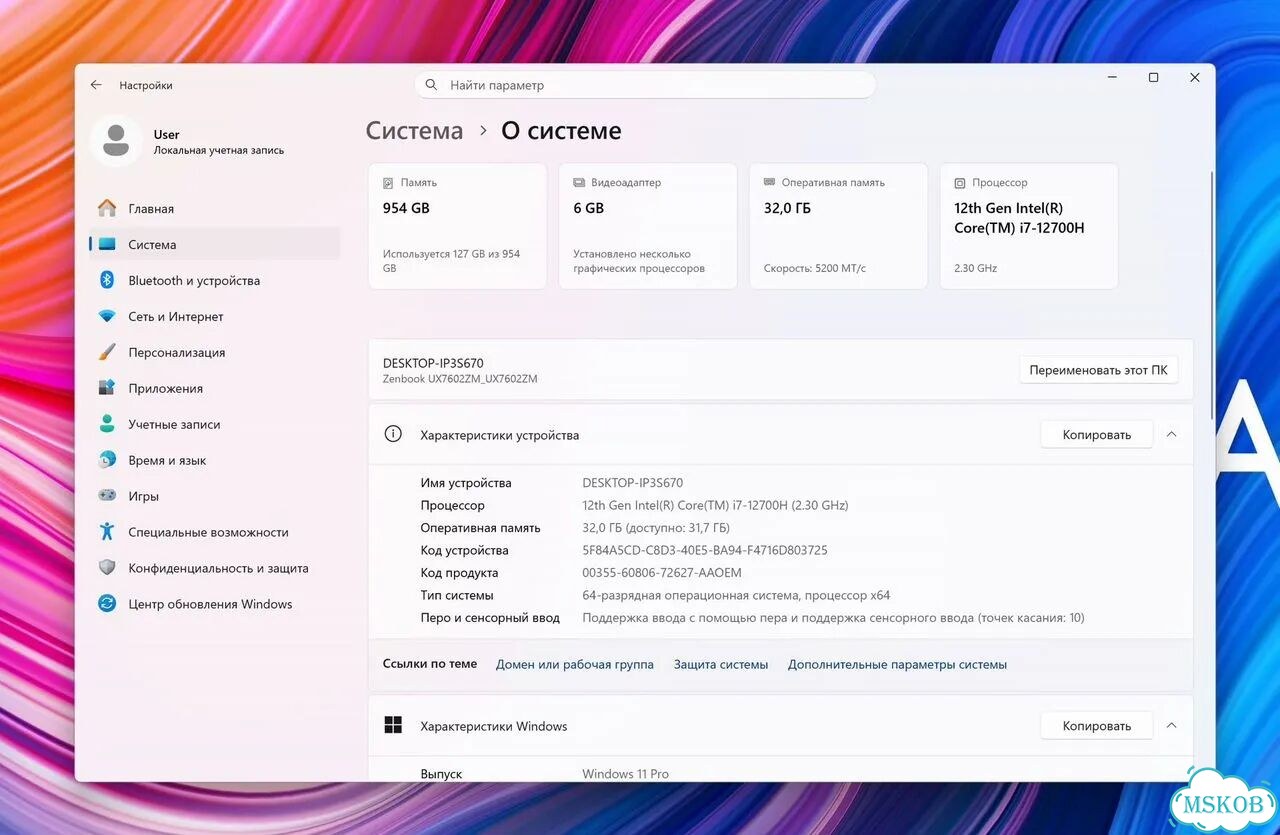Click the Bluetooth icon in sidebar
Viewport: 1280px width, 835px height.
pos(107,280)
